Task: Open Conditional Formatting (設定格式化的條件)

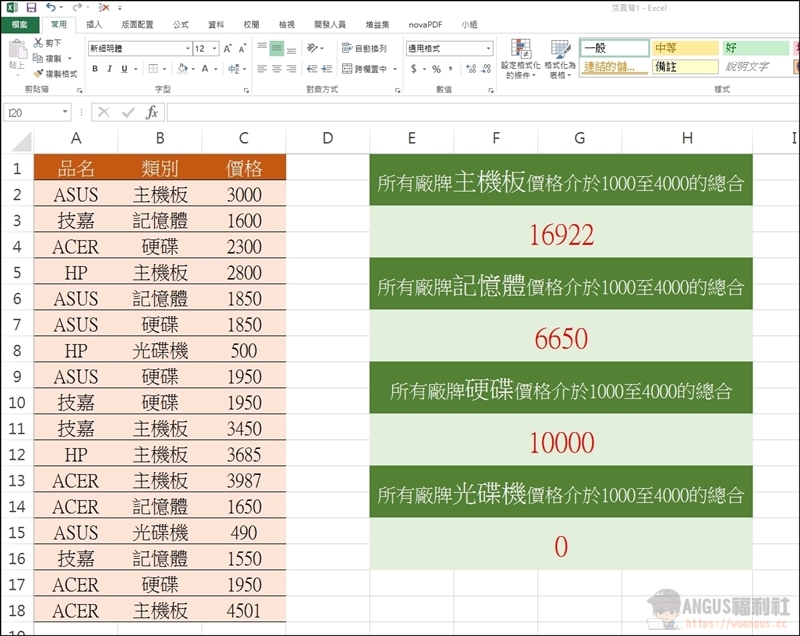Action: (520, 59)
